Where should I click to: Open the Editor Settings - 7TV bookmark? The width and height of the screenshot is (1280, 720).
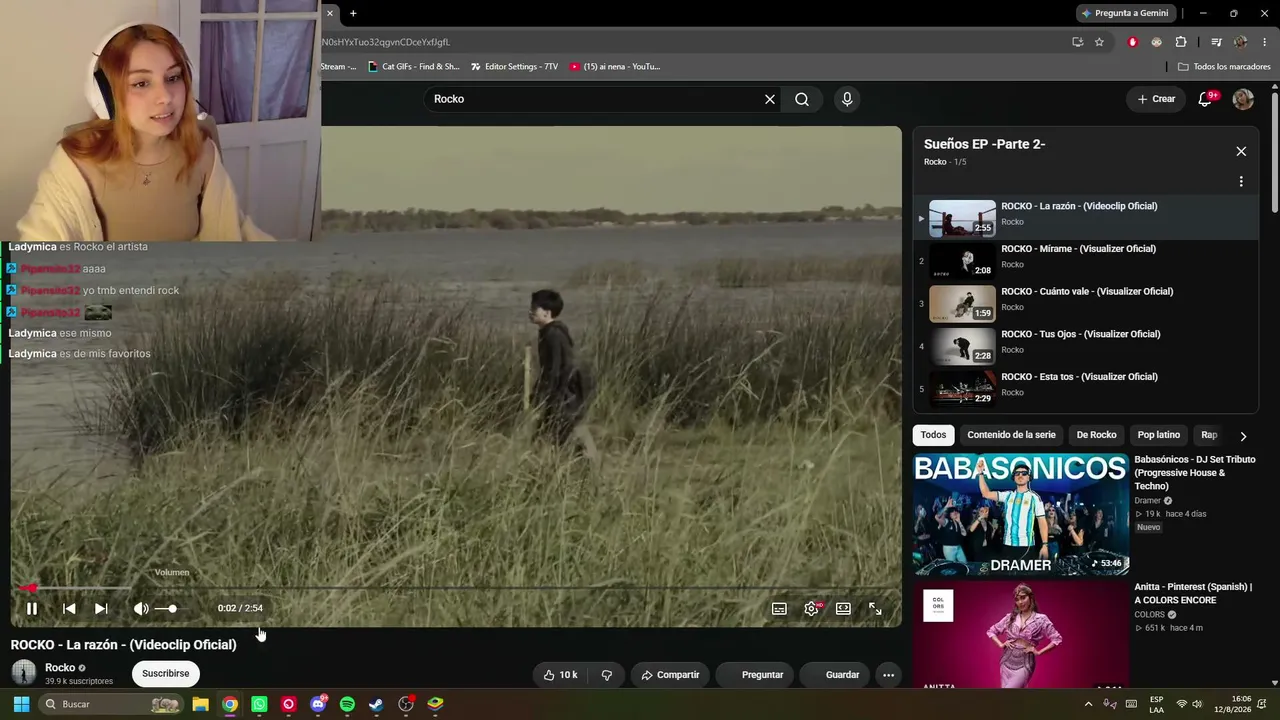click(x=513, y=67)
